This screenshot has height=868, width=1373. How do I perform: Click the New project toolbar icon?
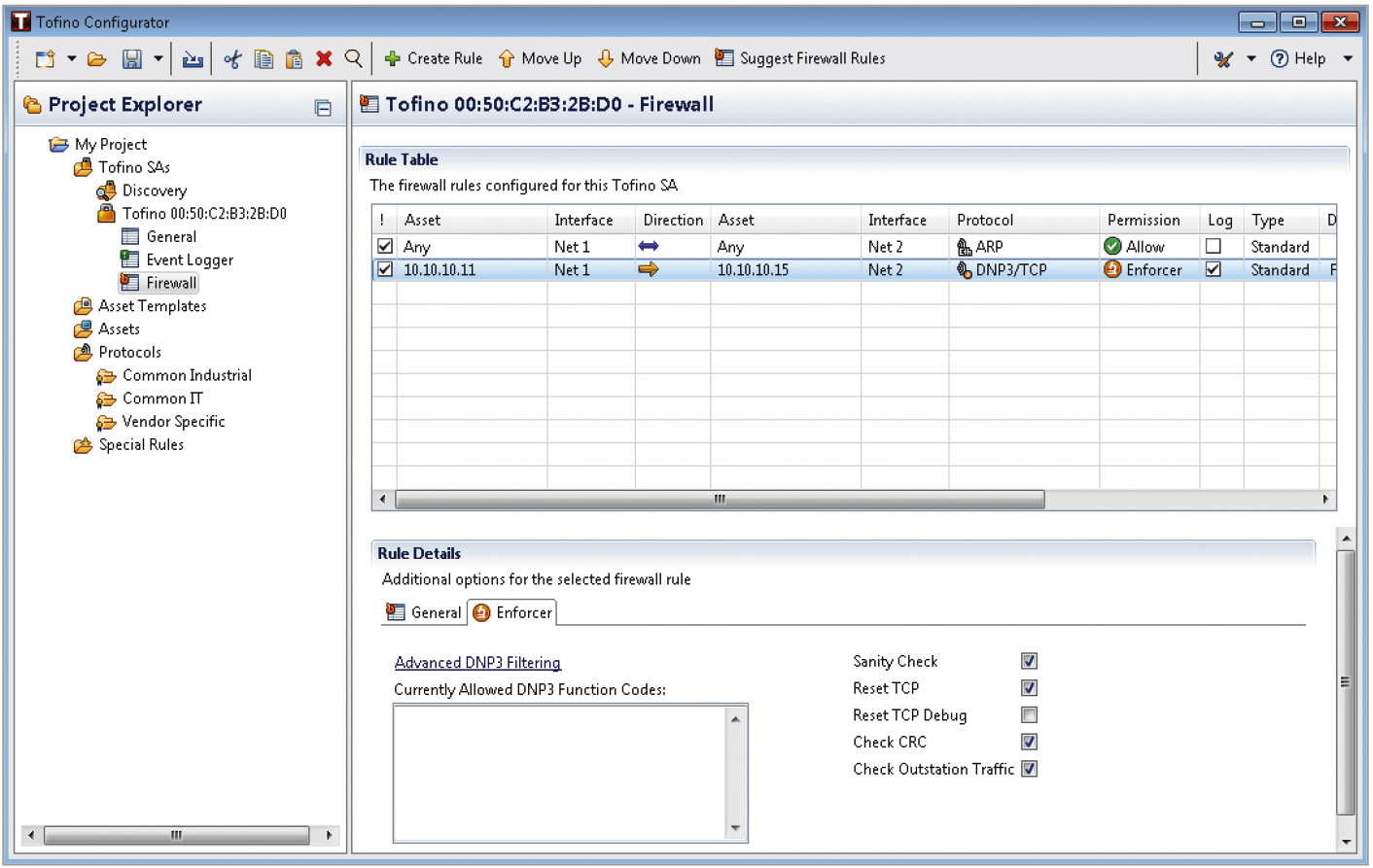(x=45, y=59)
